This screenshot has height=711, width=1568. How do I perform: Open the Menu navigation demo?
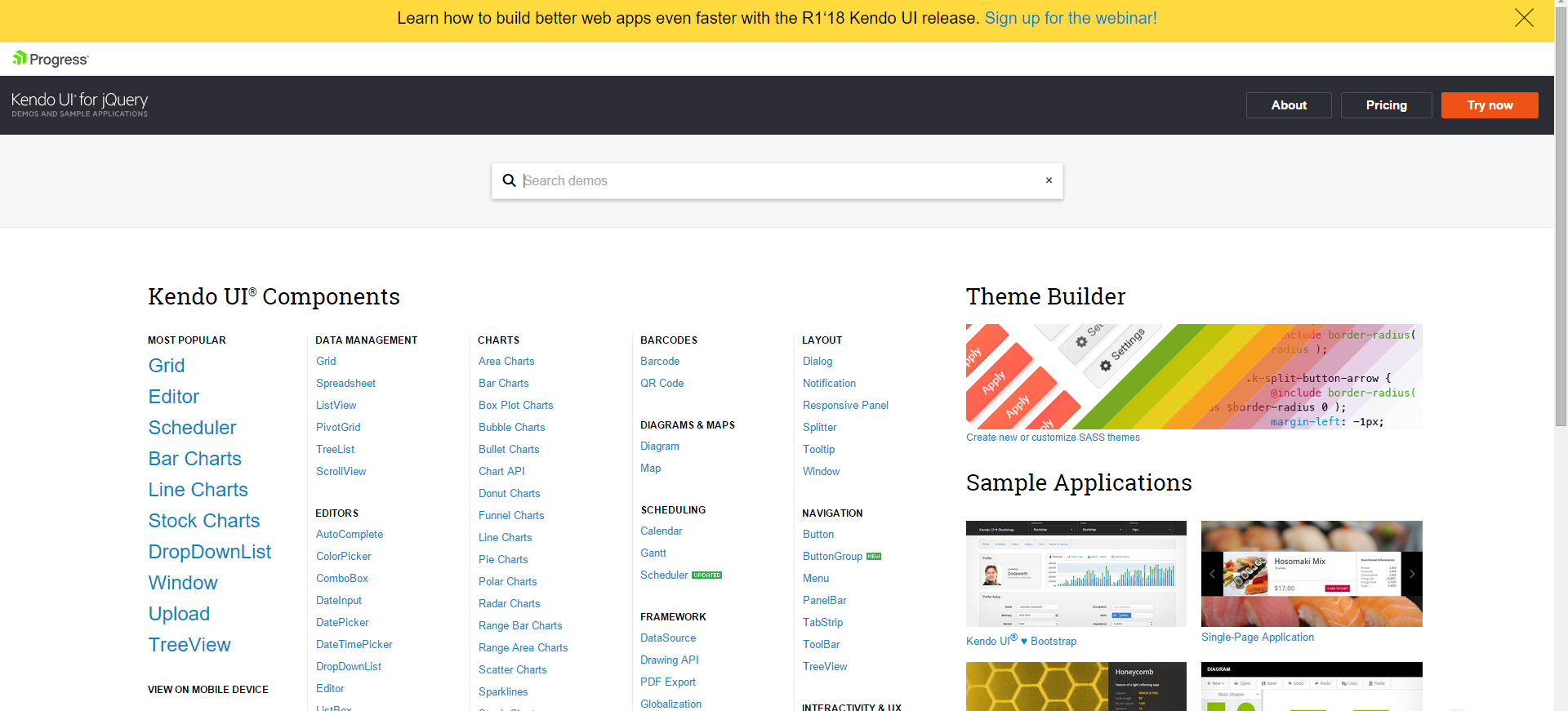point(815,578)
